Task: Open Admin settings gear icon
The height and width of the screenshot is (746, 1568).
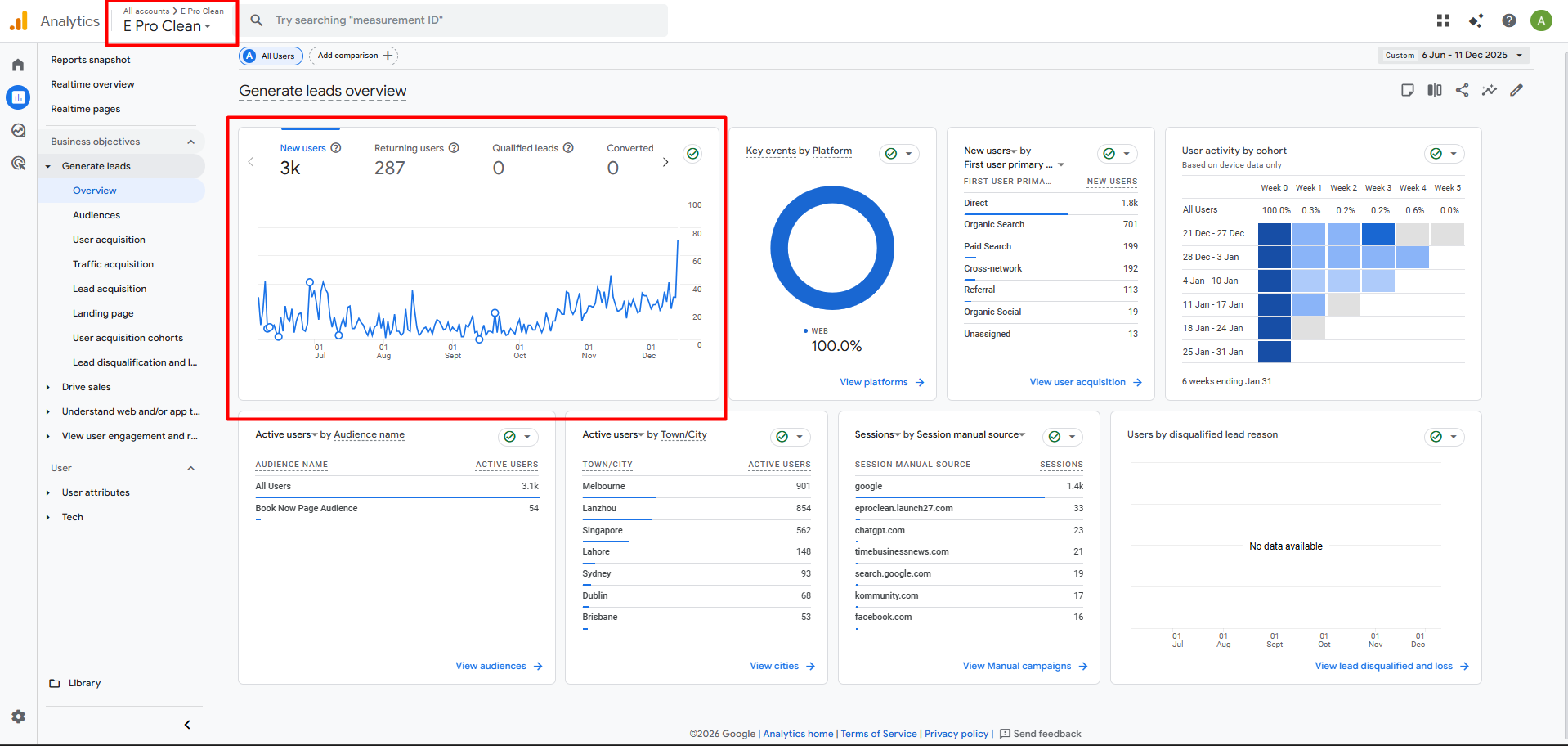Action: pyautogui.click(x=18, y=717)
